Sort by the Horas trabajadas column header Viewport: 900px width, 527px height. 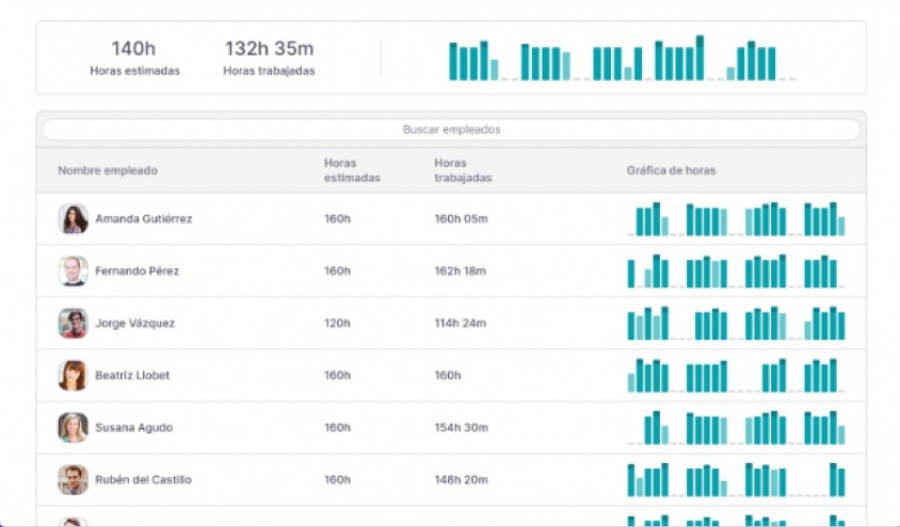463,170
